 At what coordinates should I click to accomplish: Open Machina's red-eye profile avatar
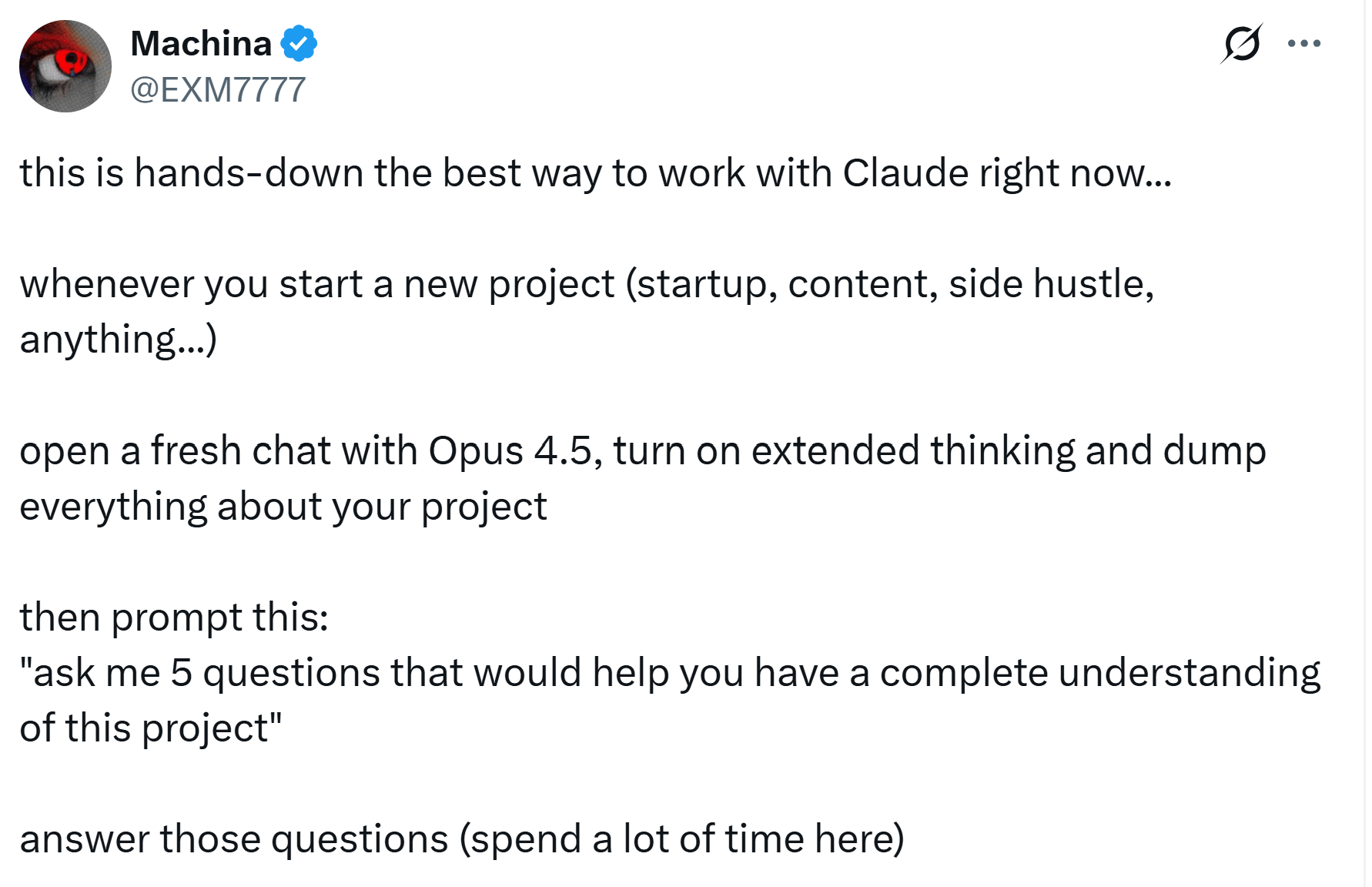pyautogui.click(x=65, y=66)
